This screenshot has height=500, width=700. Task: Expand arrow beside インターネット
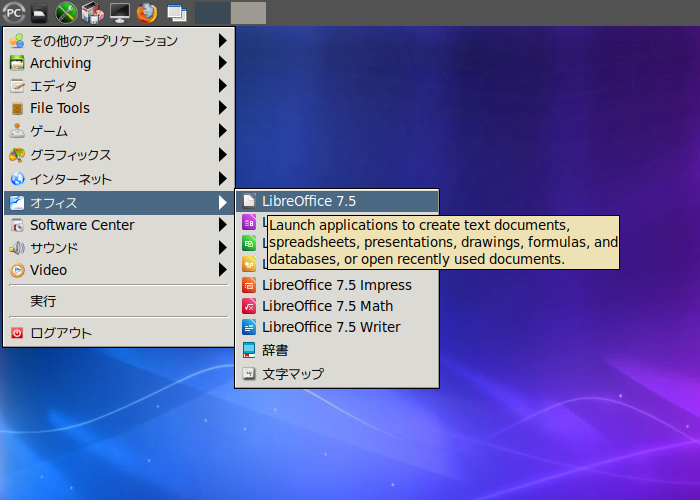(x=222, y=179)
